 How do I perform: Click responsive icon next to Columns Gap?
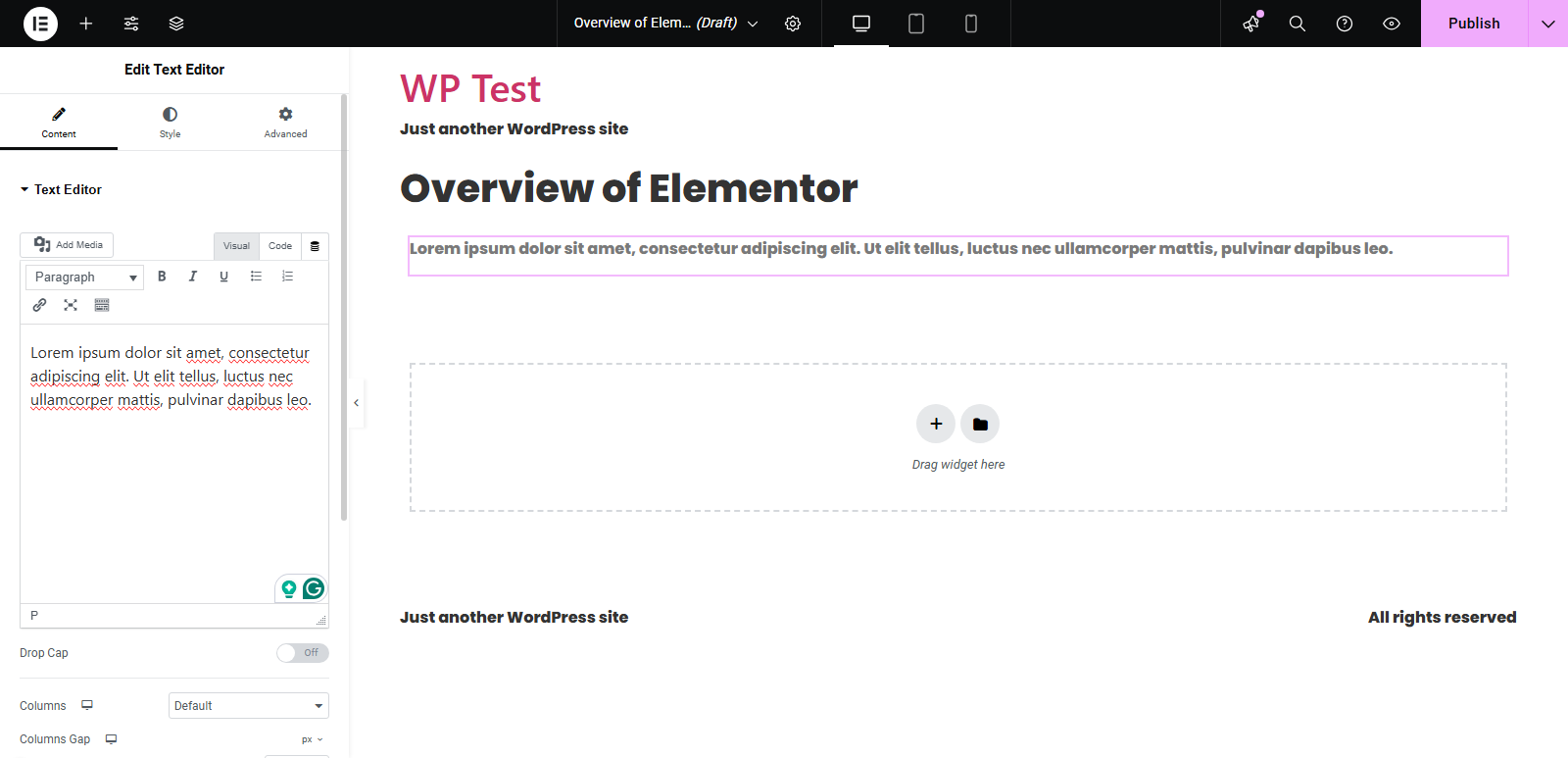[x=112, y=738]
